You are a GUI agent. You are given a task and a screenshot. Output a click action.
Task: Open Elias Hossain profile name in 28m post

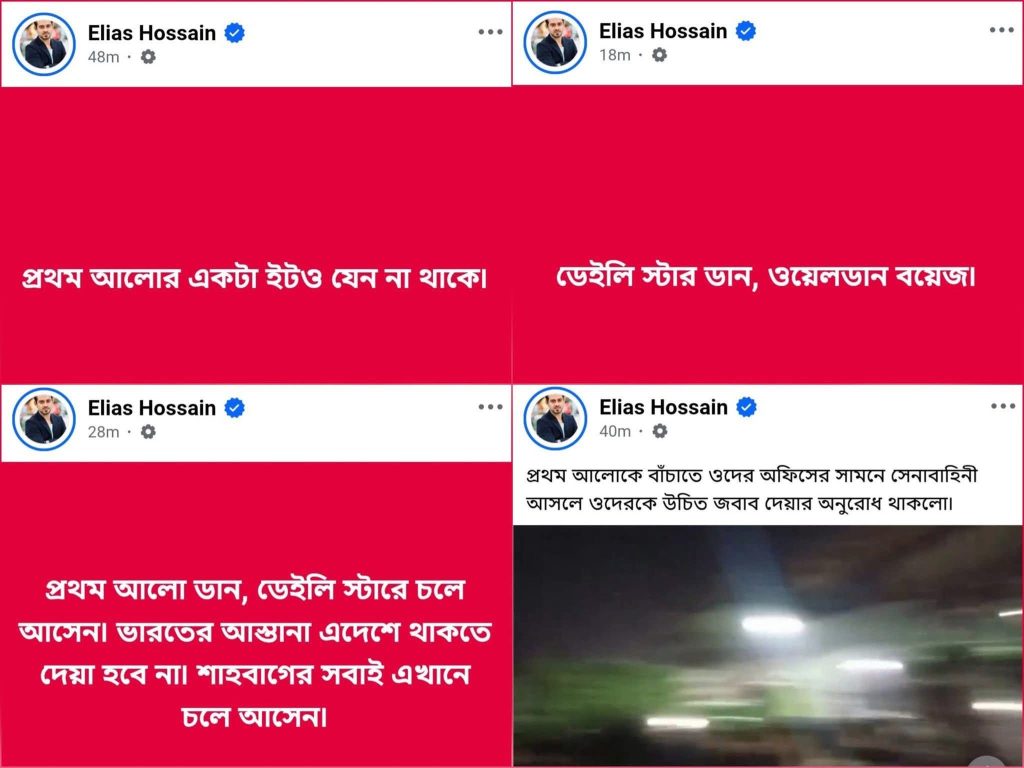[152, 408]
